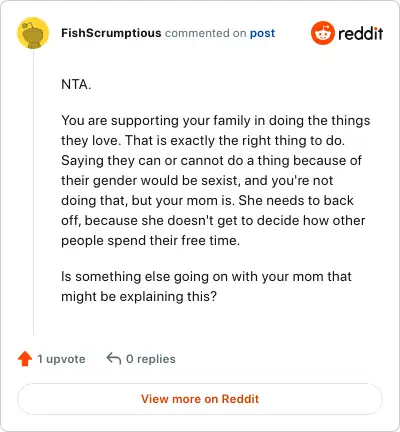Click the "1 upvote" count label
The width and height of the screenshot is (400, 432).
coord(61,359)
